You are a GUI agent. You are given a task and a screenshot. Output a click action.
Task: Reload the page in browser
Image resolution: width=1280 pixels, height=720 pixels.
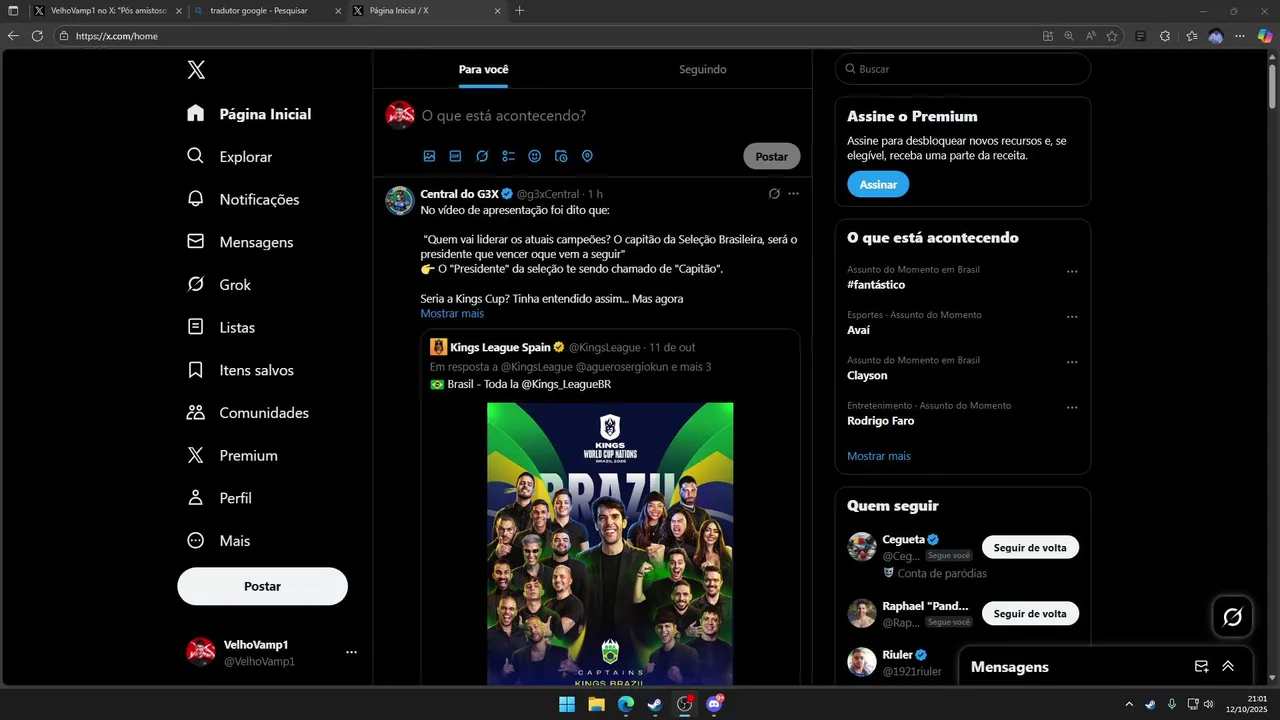[x=37, y=35]
